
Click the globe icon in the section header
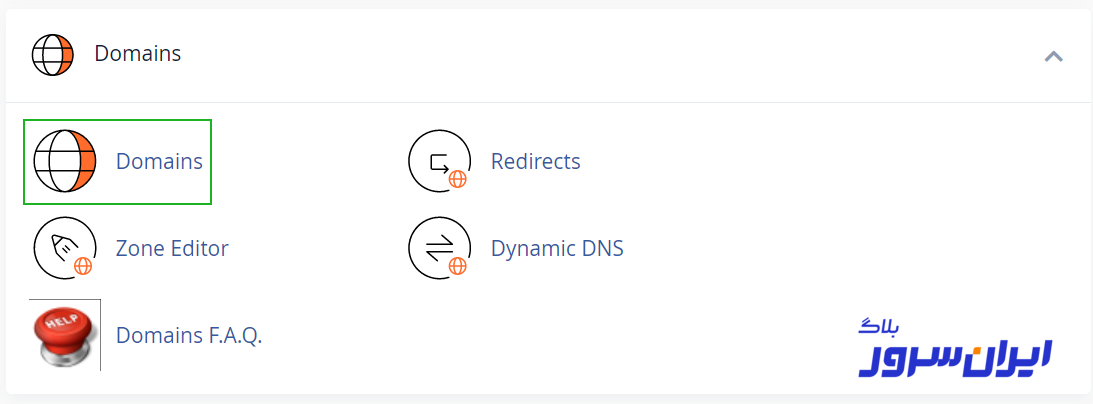tap(53, 54)
